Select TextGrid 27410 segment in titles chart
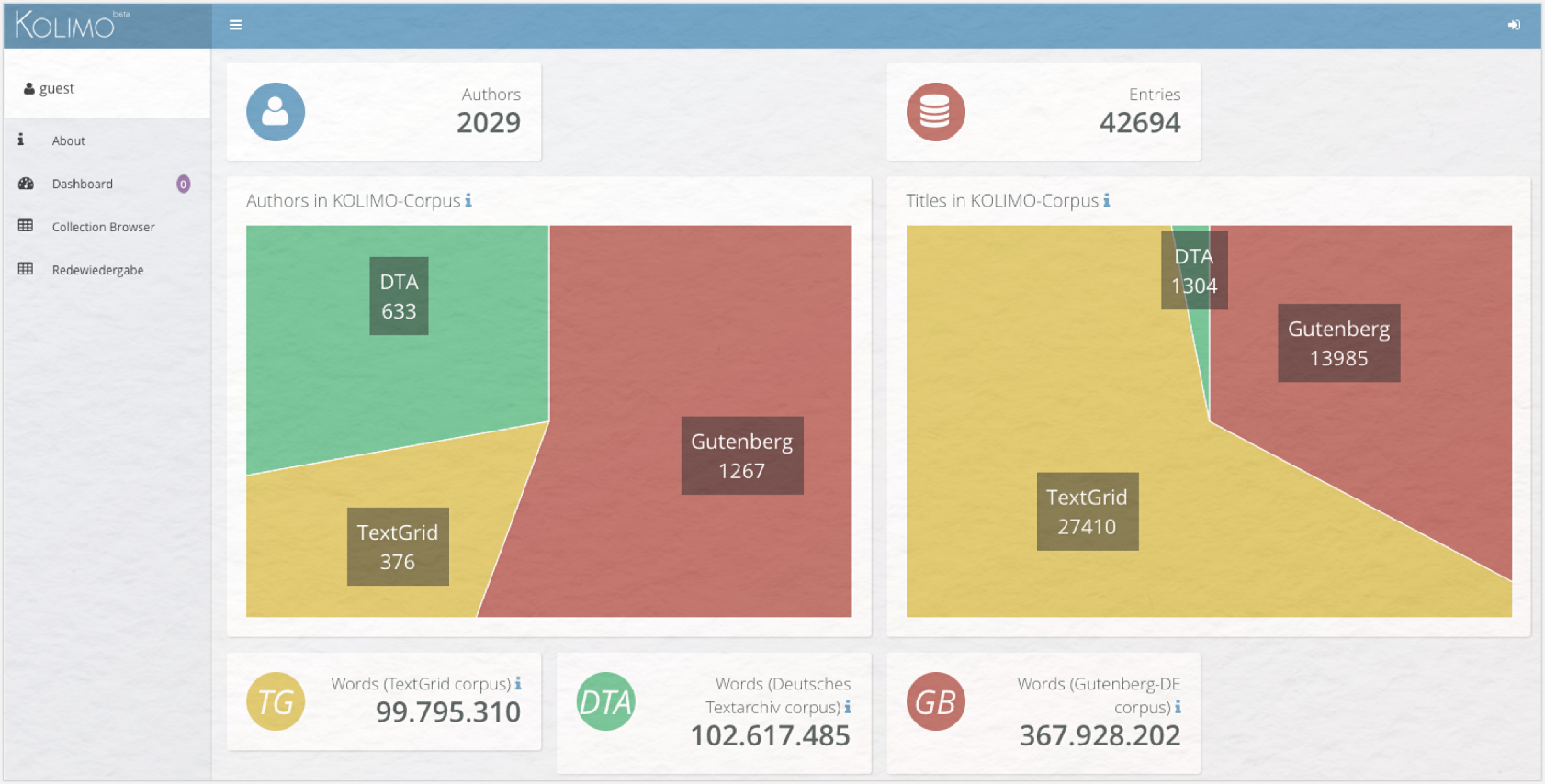The height and width of the screenshot is (784, 1545). (1088, 512)
